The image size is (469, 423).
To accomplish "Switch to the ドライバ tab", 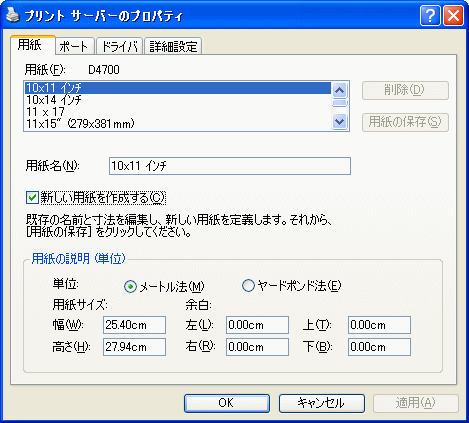I will [120, 47].
